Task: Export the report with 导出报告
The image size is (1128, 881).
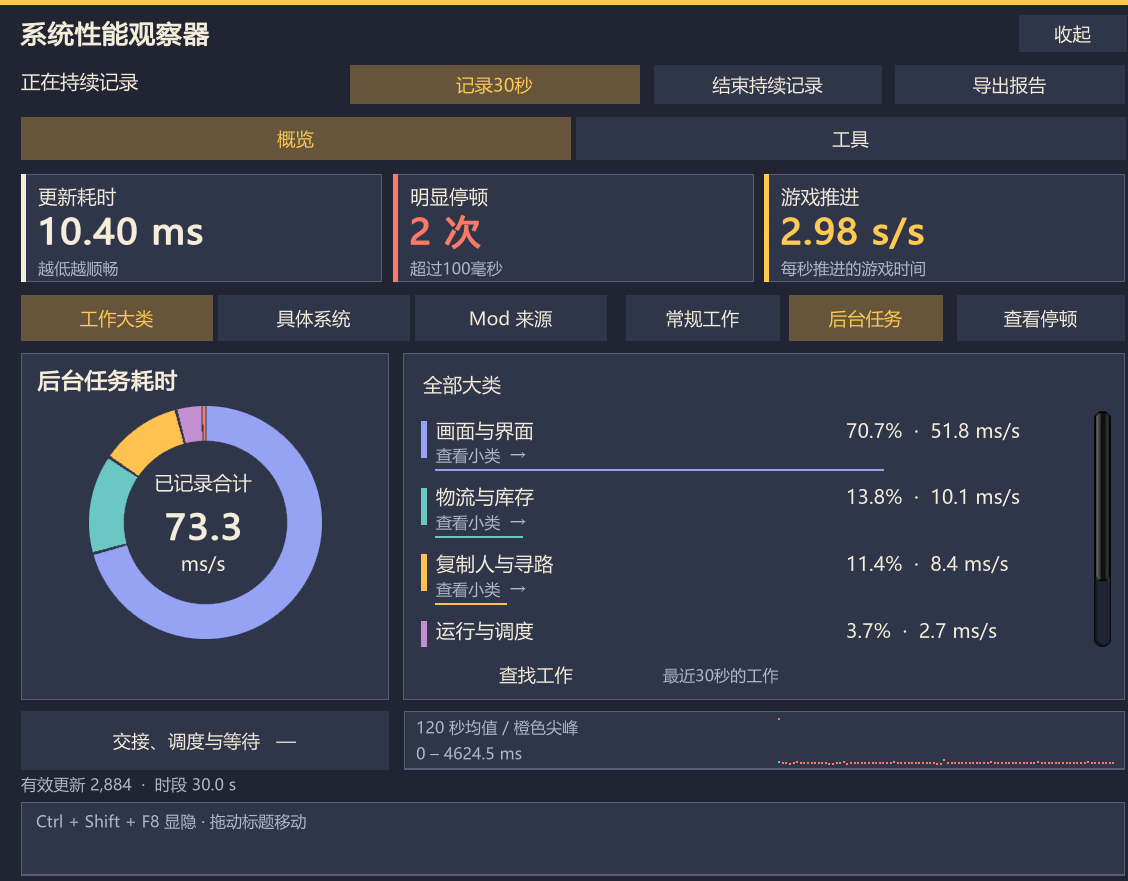Action: 1009,85
